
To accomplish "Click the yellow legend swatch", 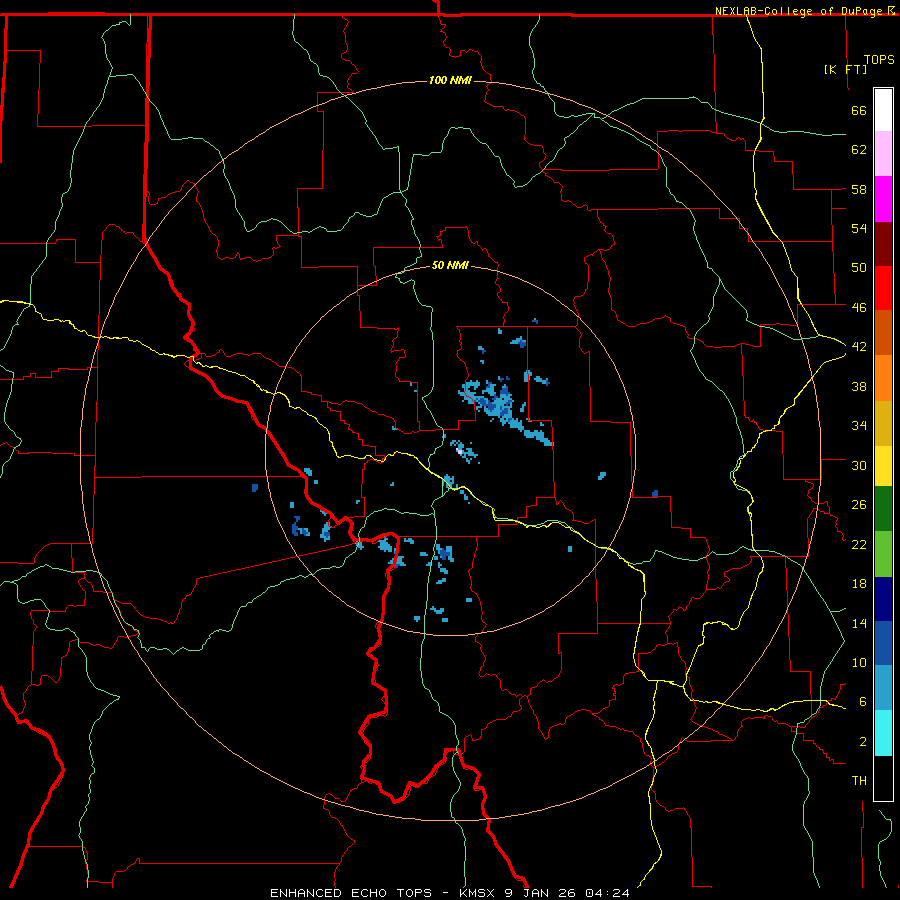I will (883, 465).
